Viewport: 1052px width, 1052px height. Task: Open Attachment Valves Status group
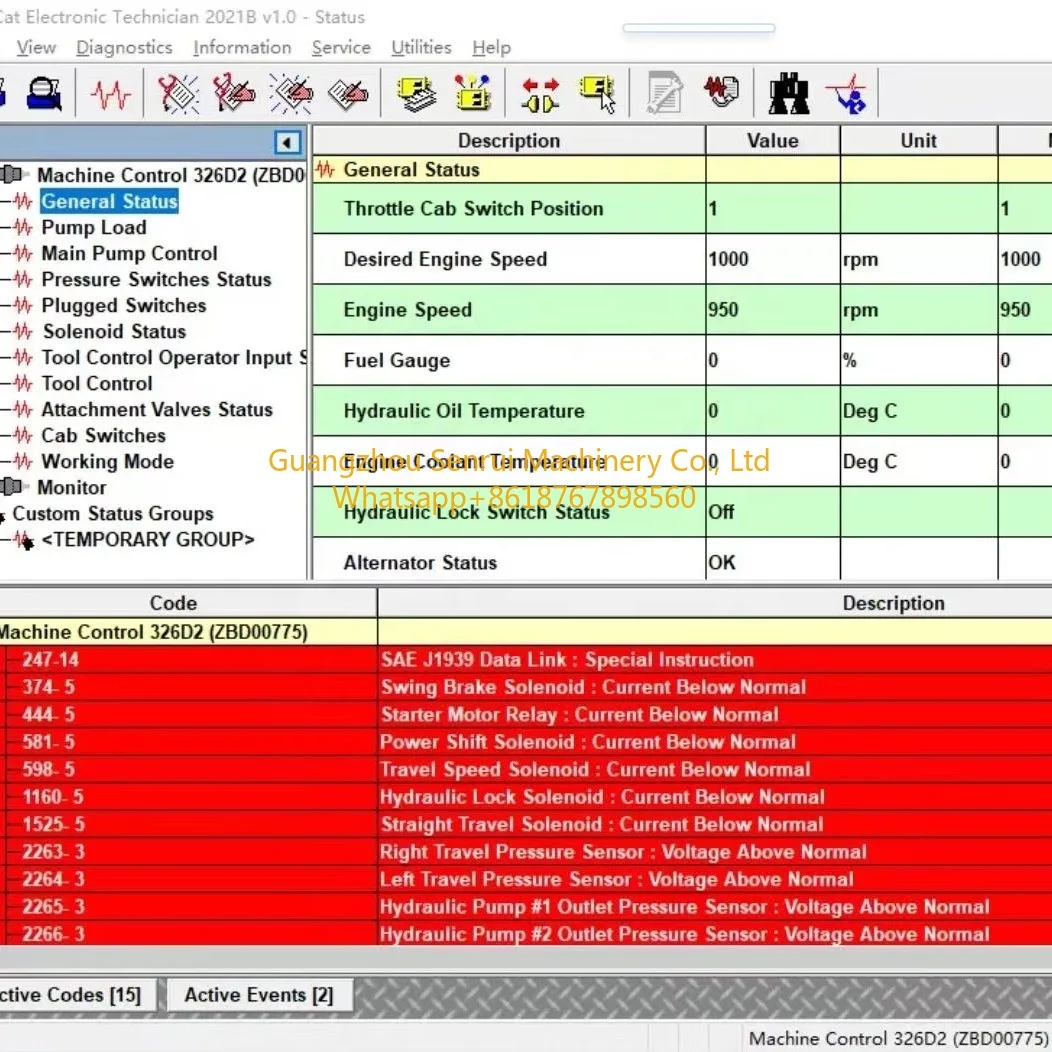pyautogui.click(x=157, y=410)
